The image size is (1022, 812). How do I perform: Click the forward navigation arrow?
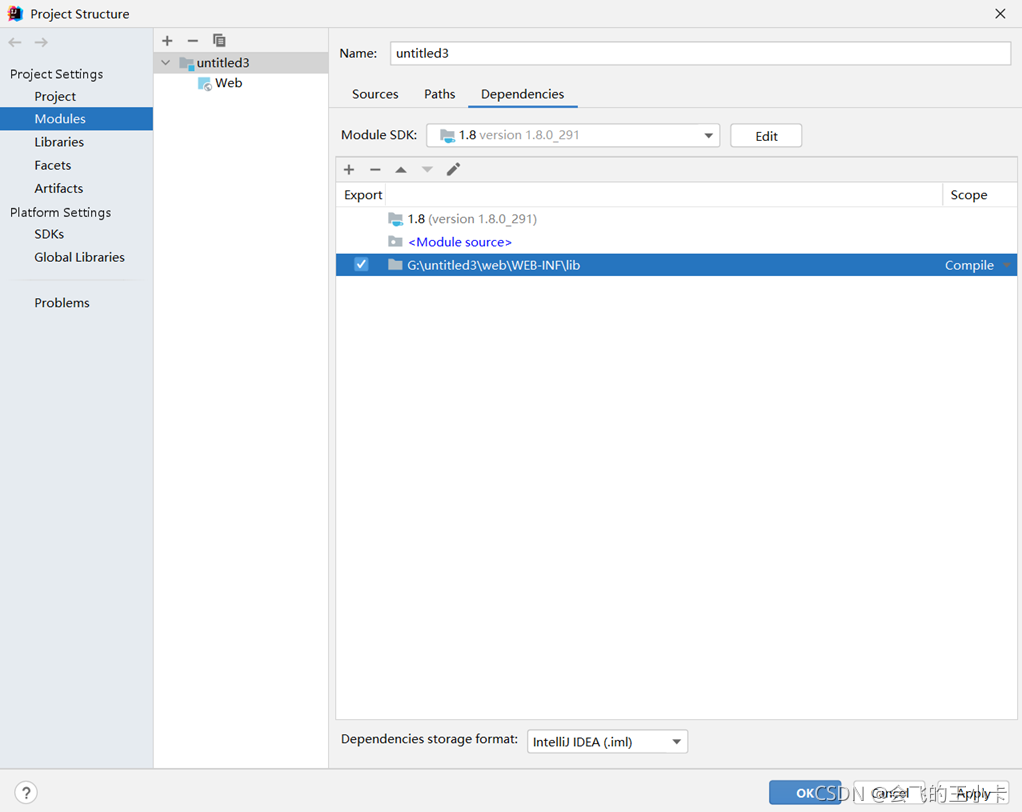point(41,42)
